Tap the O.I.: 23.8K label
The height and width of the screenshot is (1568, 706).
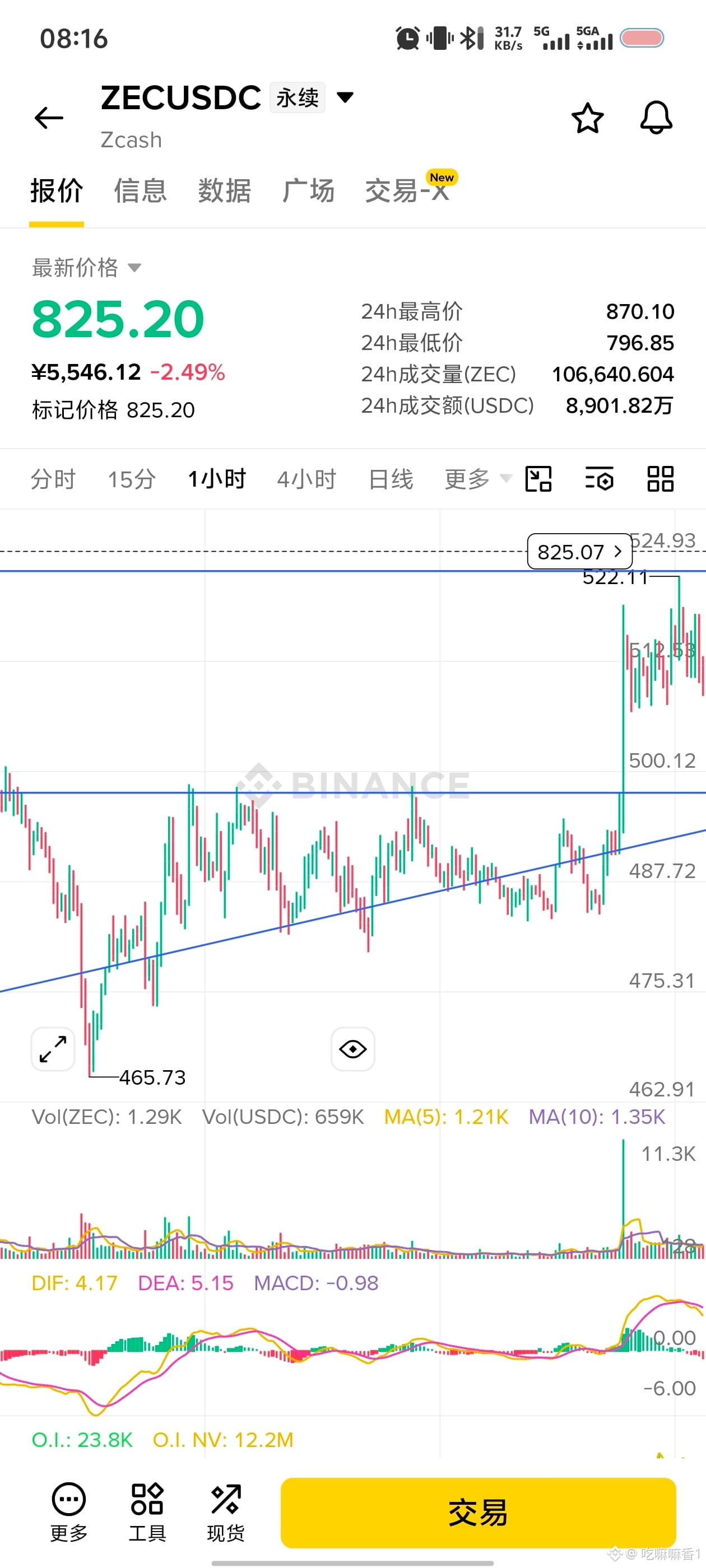click(x=82, y=1440)
